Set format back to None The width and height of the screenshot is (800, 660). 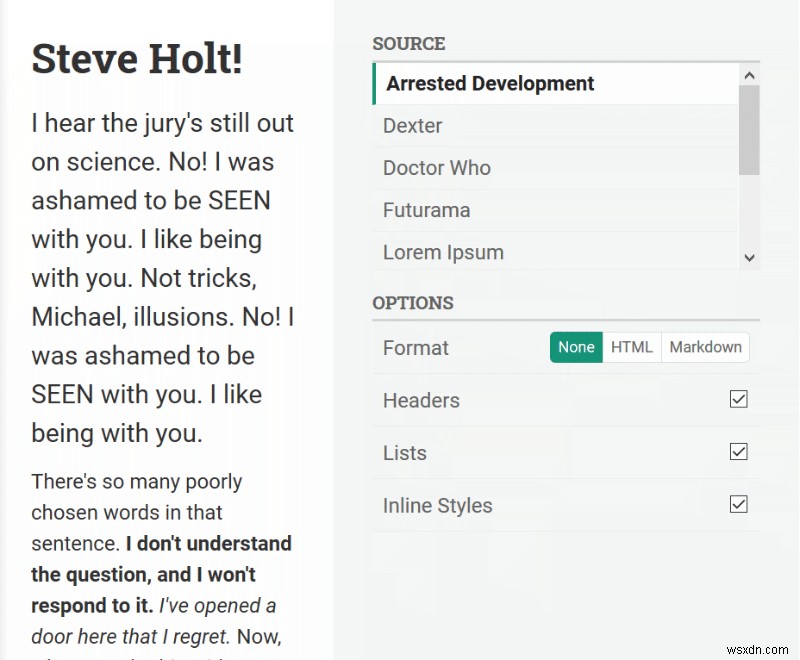(x=576, y=347)
